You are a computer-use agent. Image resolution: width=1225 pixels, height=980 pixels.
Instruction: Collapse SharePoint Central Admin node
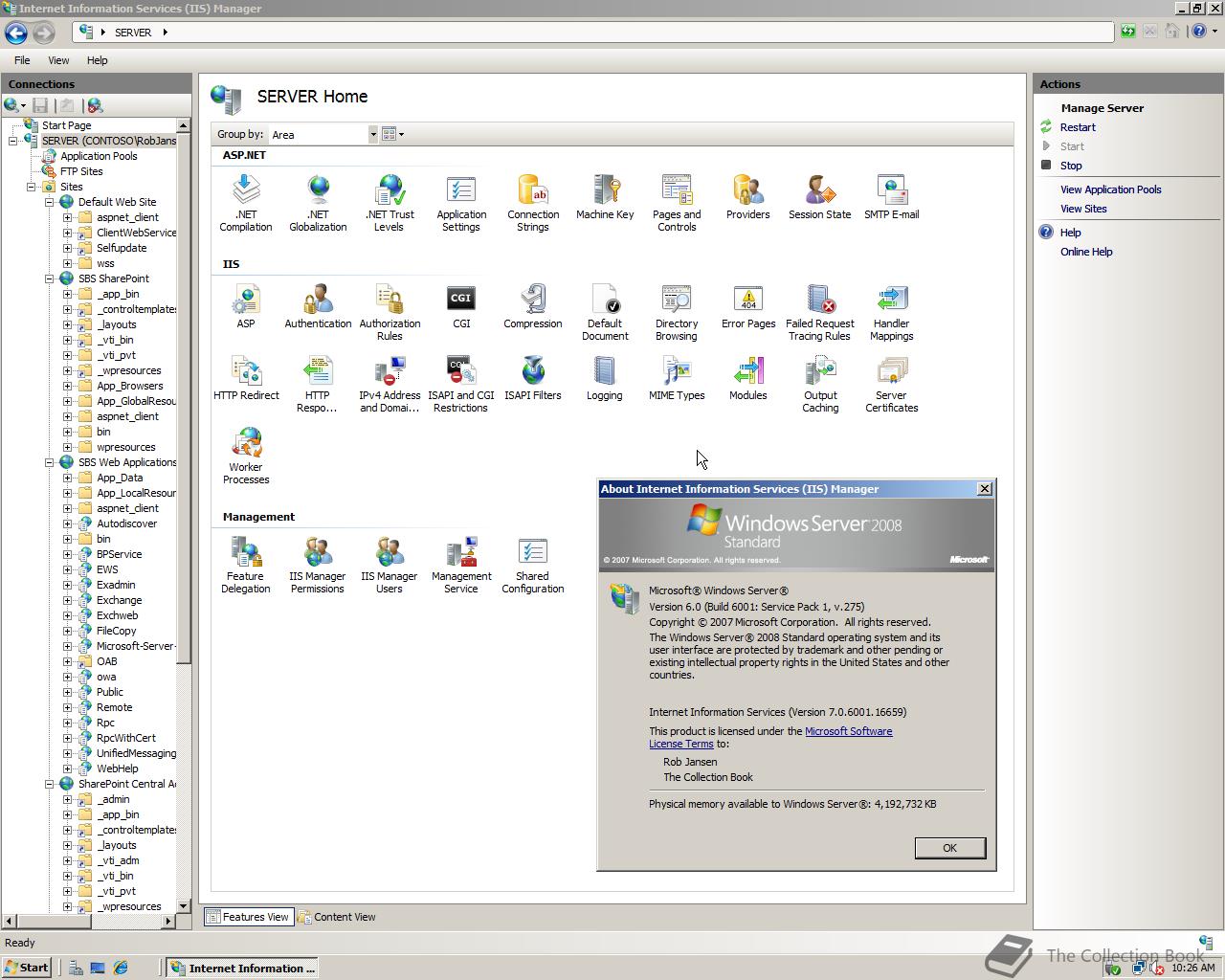coord(49,784)
